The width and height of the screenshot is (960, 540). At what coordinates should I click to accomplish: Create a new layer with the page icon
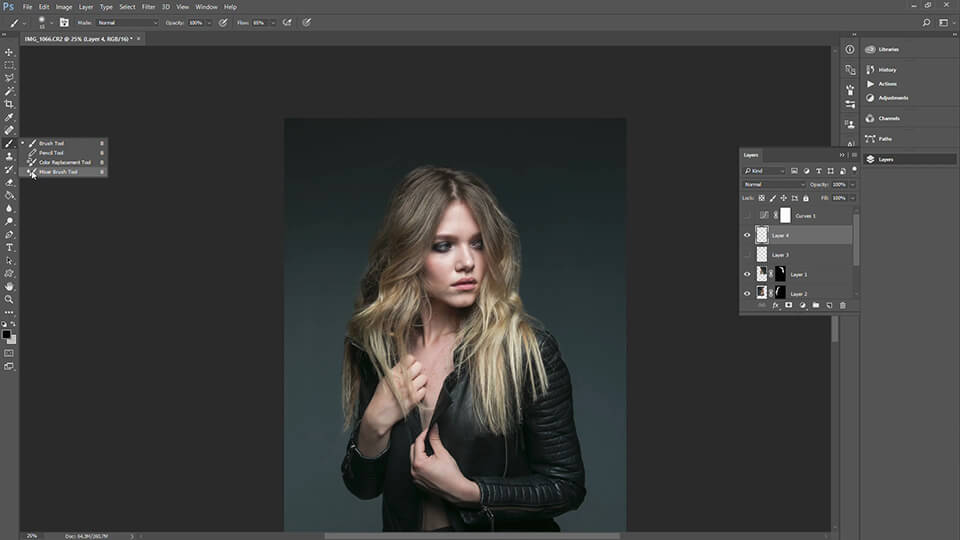(829, 305)
